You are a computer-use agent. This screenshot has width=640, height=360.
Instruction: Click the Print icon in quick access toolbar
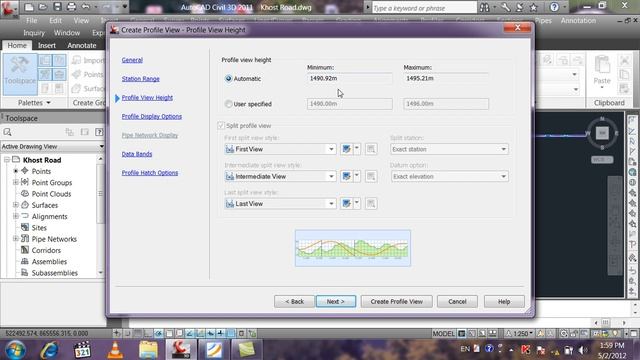(x=71, y=7)
